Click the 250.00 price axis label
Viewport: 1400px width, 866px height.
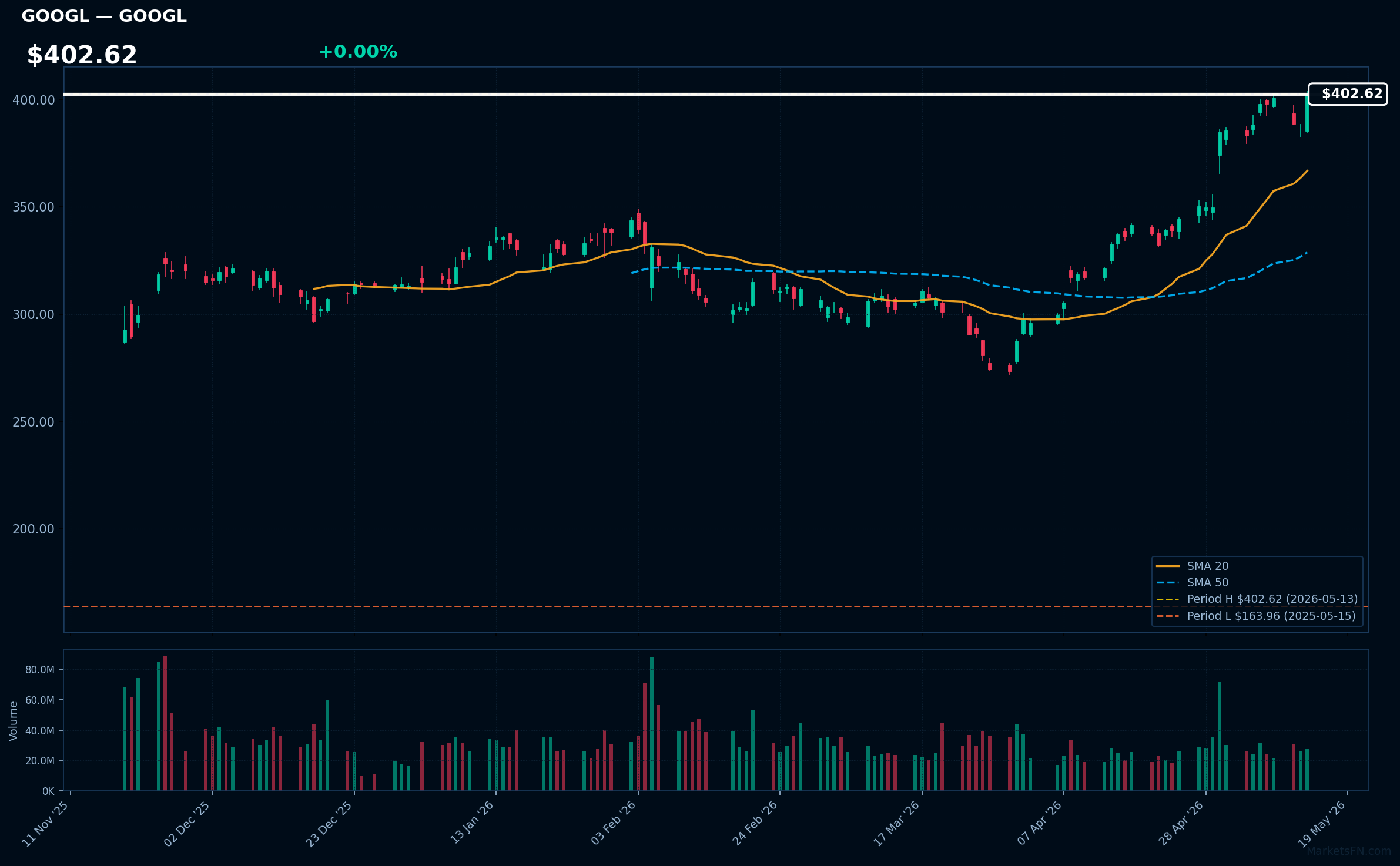tap(34, 422)
